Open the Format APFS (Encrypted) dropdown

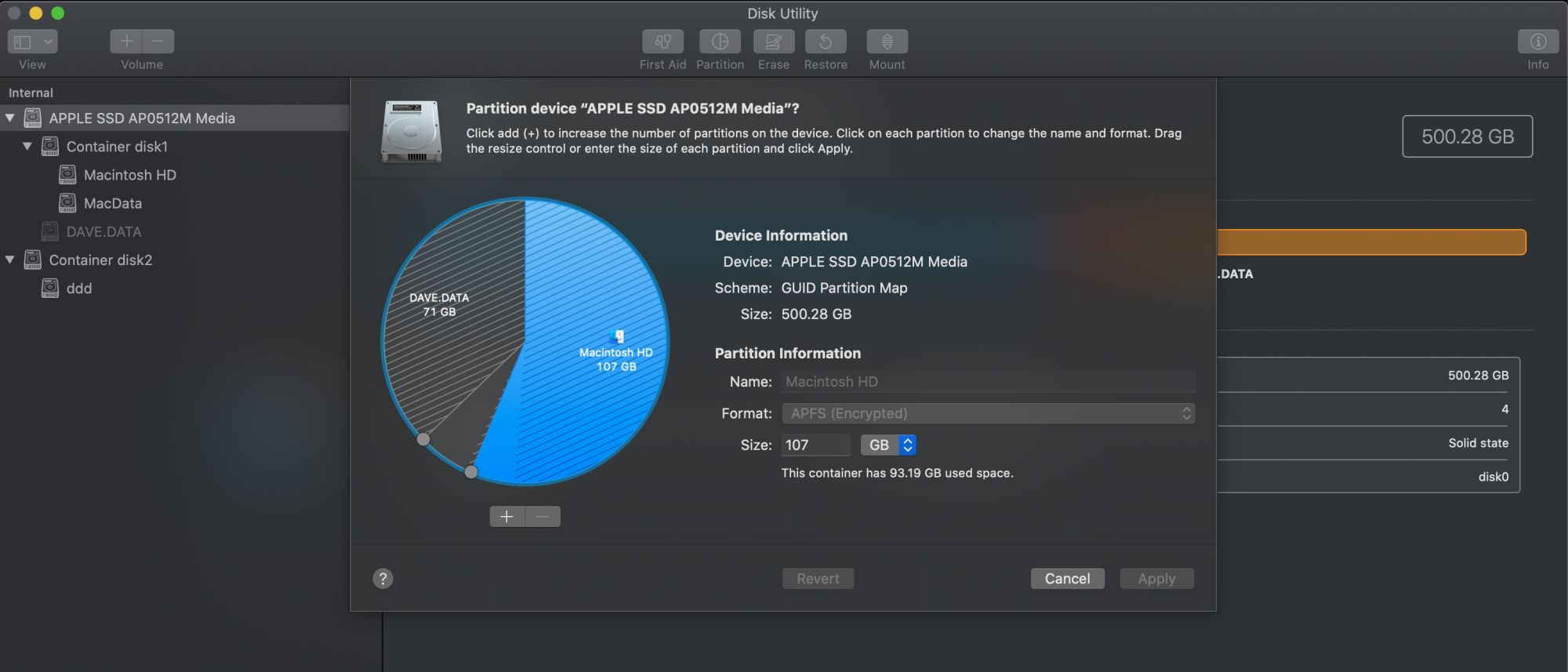(x=988, y=413)
